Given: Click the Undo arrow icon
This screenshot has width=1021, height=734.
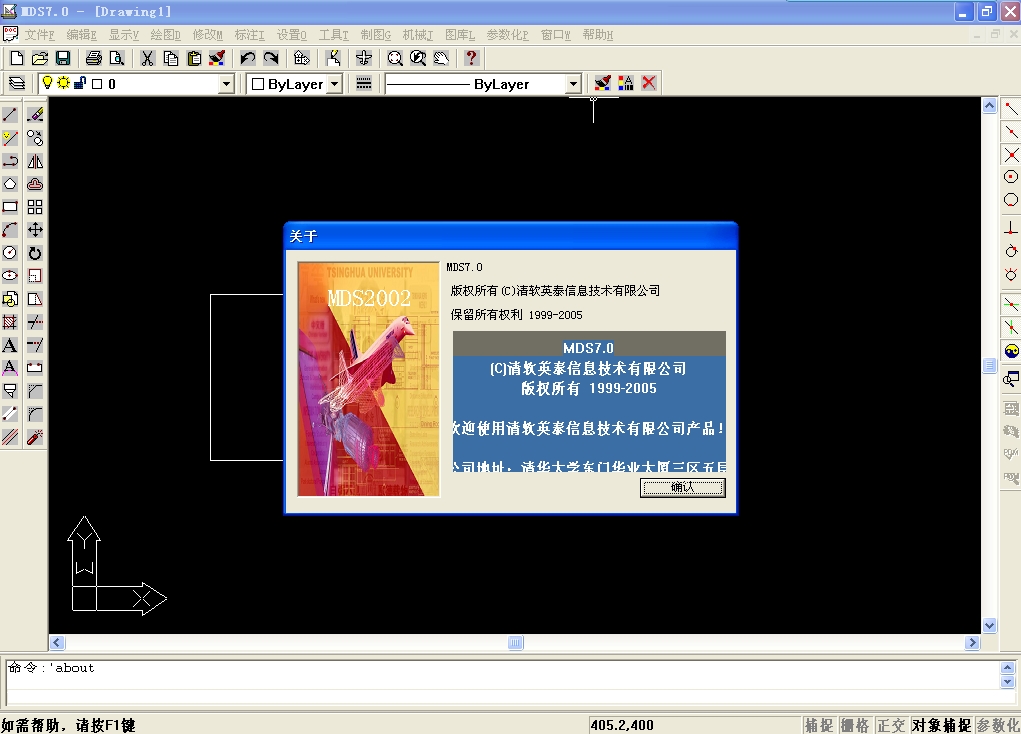Looking at the screenshot, I should [247, 59].
